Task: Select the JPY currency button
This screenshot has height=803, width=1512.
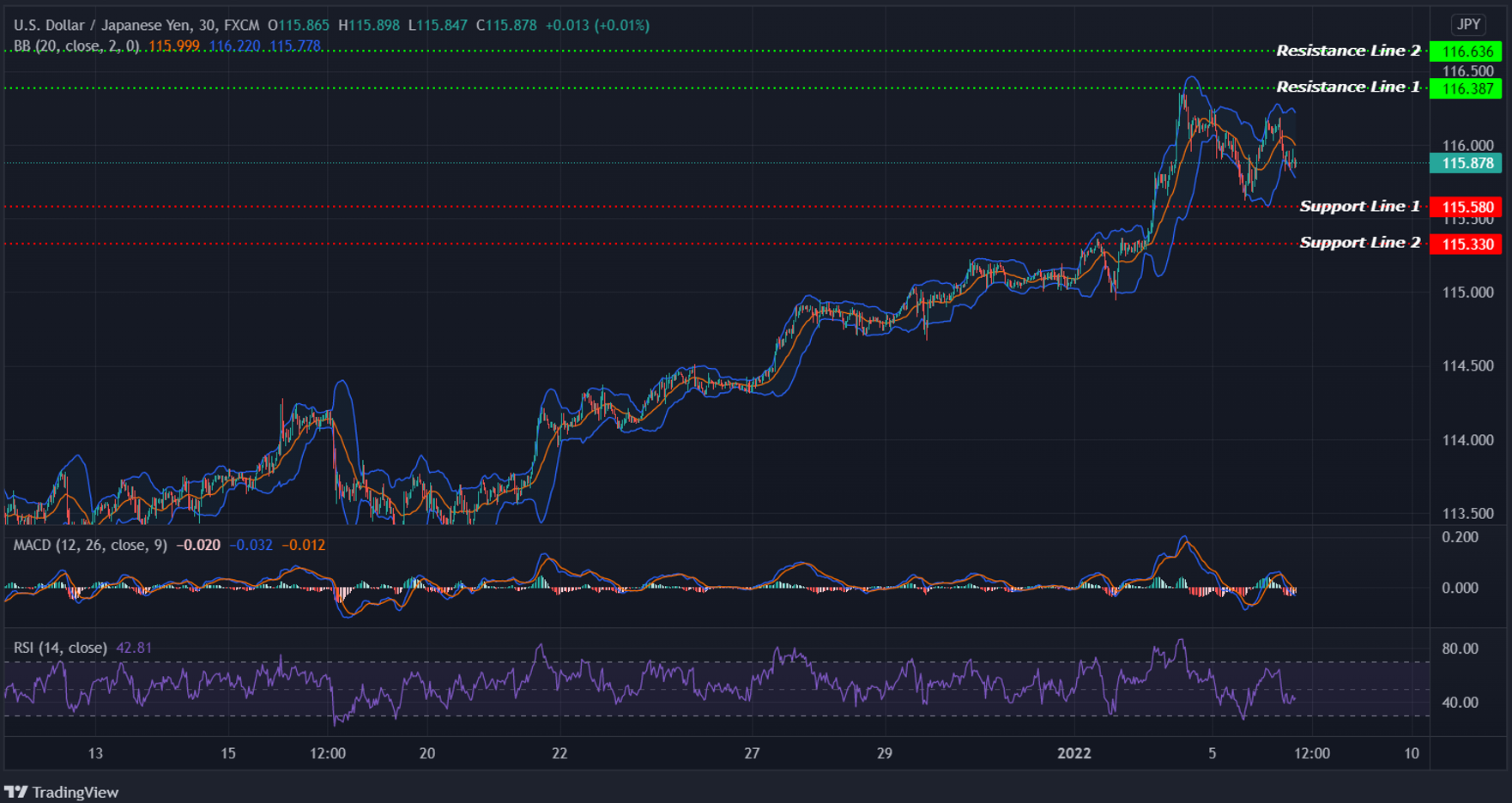Action: (x=1467, y=25)
